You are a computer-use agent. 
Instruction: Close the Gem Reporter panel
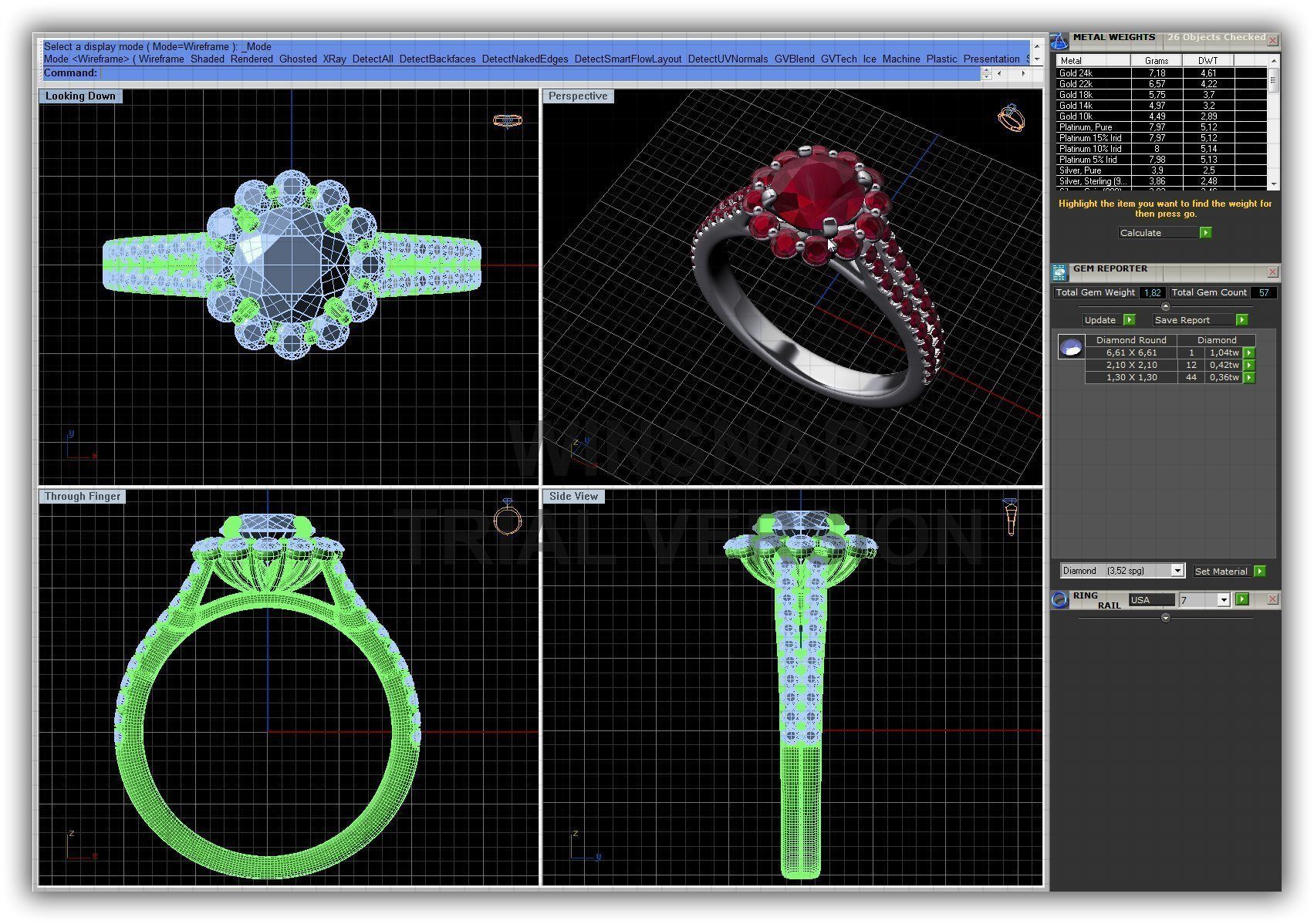coord(1273,271)
